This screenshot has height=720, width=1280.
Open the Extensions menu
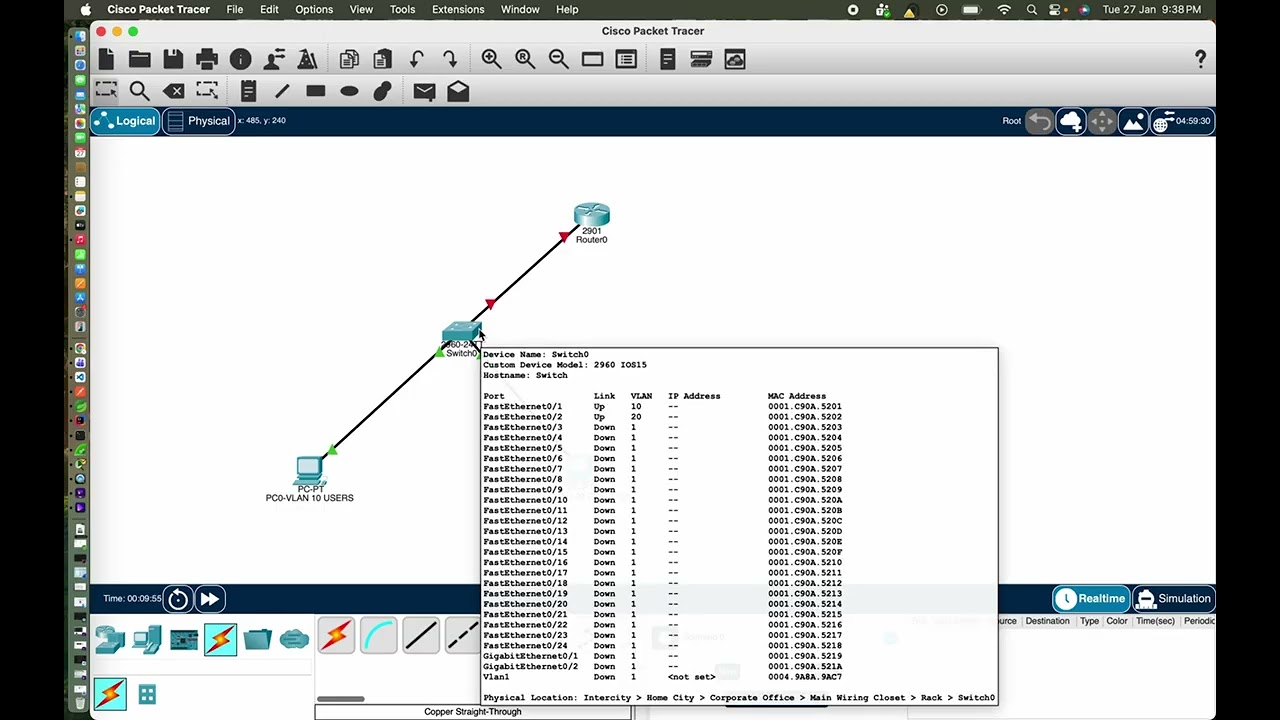pyautogui.click(x=458, y=9)
